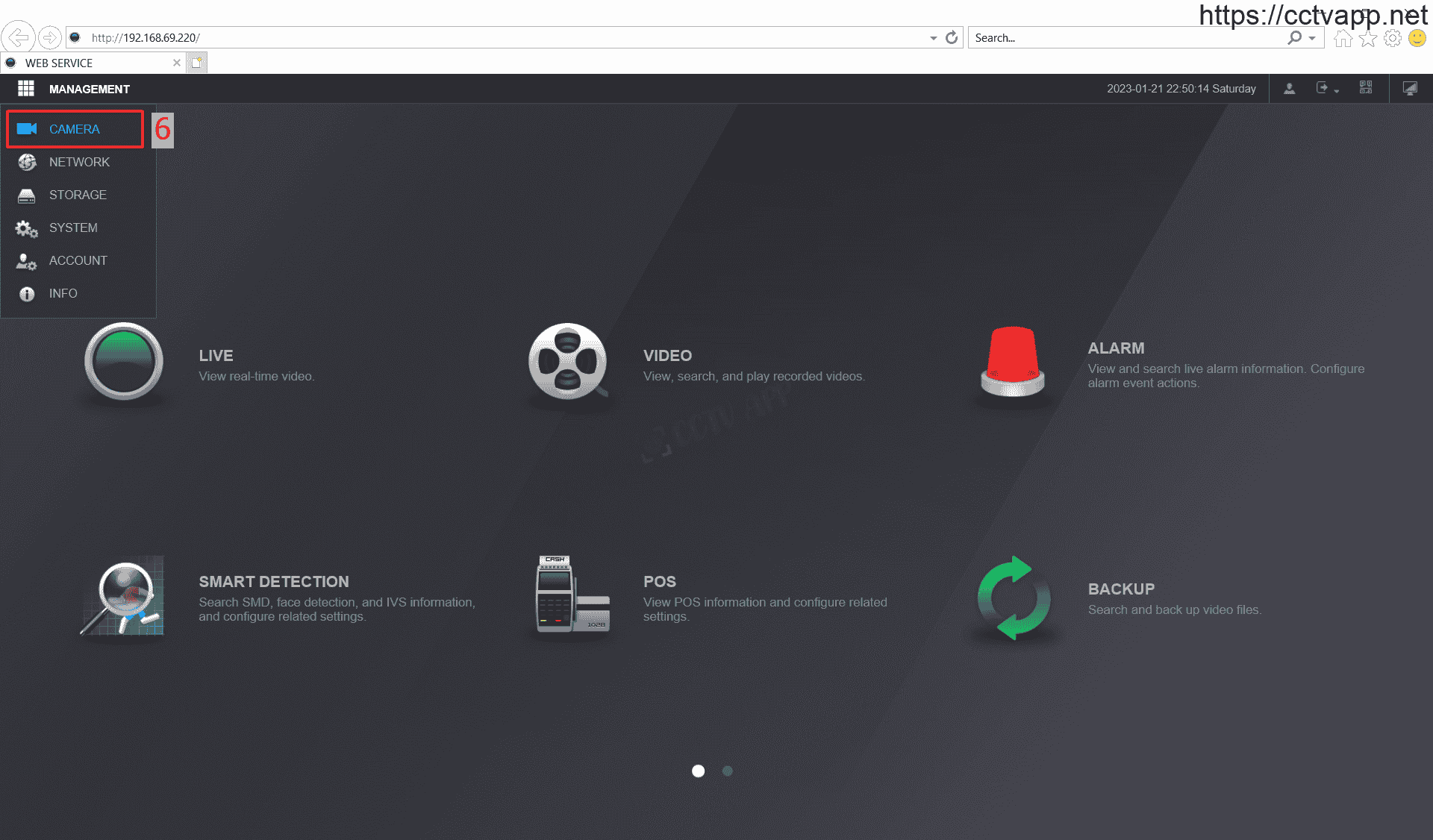Click the INFO circle icon
Image resolution: width=1433 pixels, height=840 pixels.
pyautogui.click(x=27, y=294)
